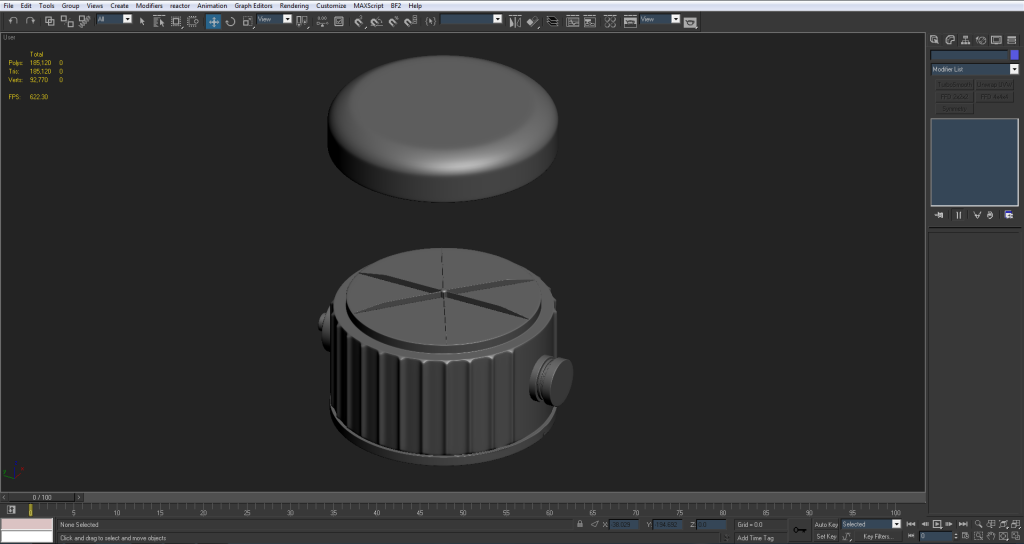Click the object color swatch
This screenshot has width=1024, height=544.
pos(1014,55)
